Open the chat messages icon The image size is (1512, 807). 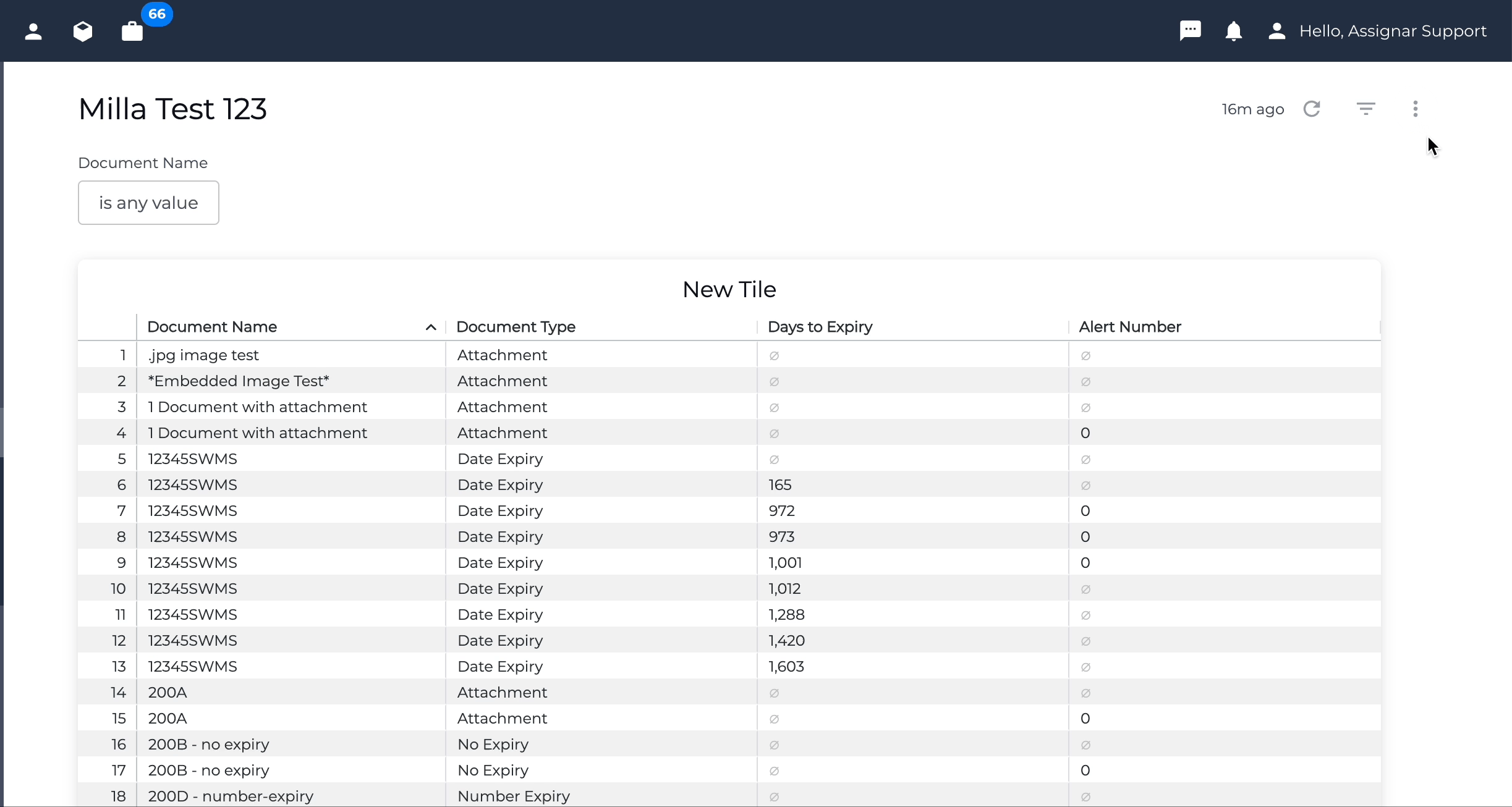(x=1190, y=31)
